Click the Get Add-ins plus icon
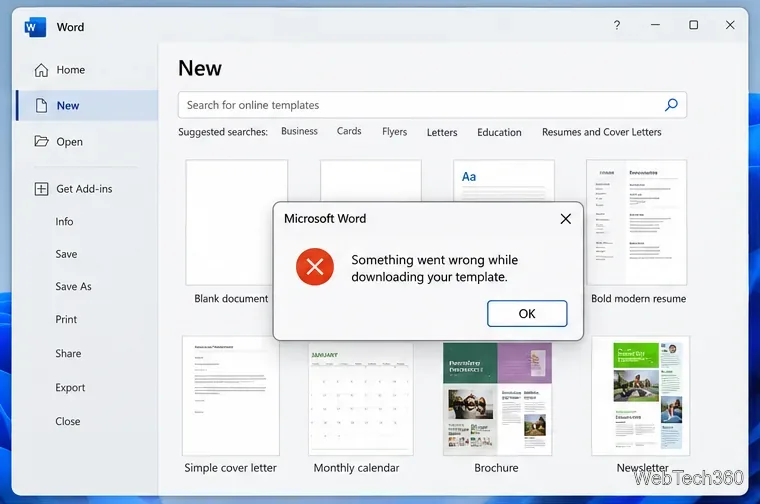This screenshot has height=504, width=760. [x=41, y=189]
